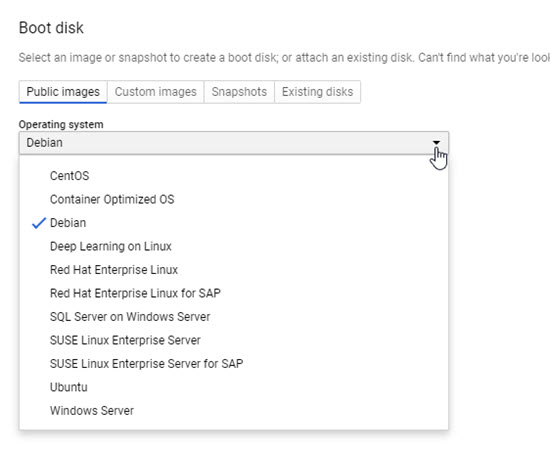Image resolution: width=550 pixels, height=453 pixels.
Task: Select the Snapshots tab
Action: coord(239,92)
